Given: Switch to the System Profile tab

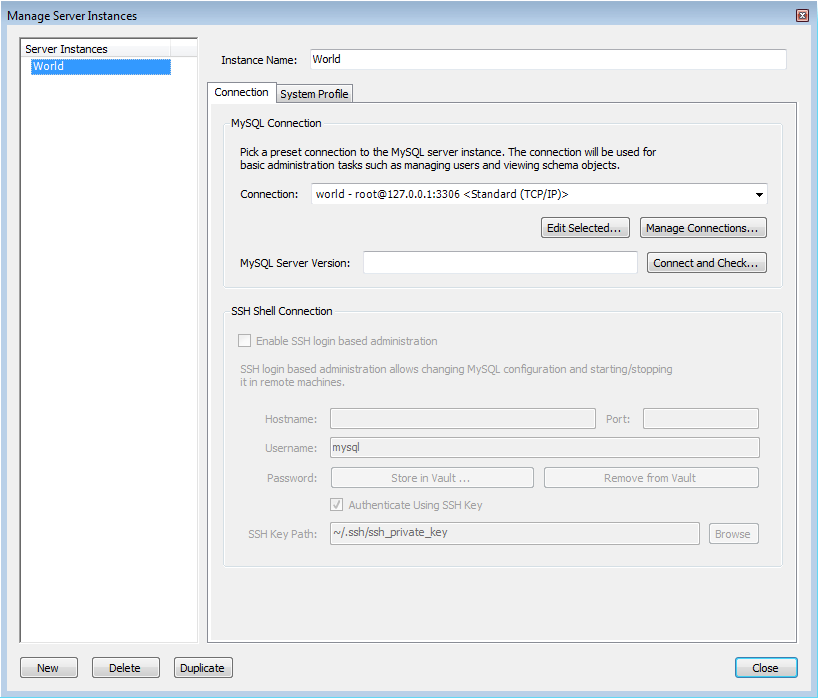Looking at the screenshot, I should (314, 92).
